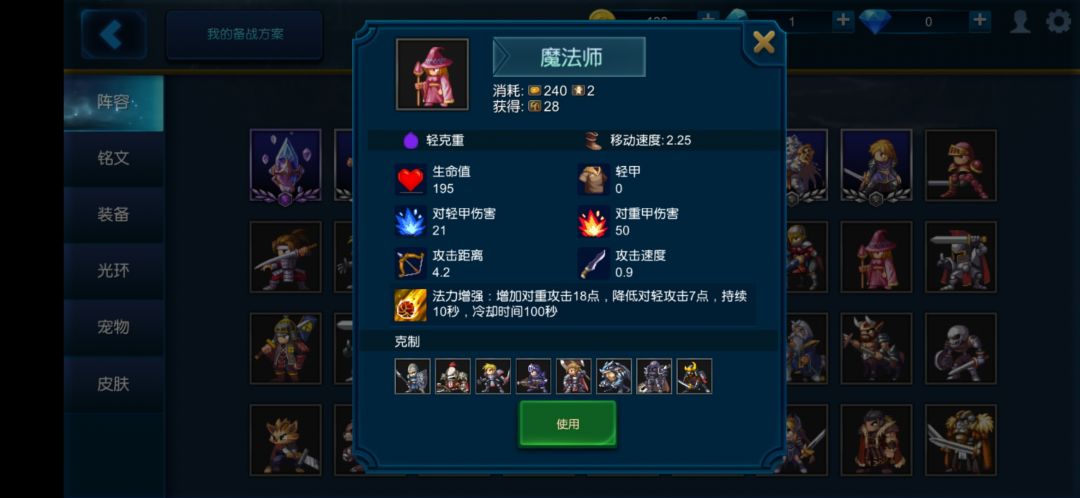Open the 皮肤 tab
Image resolution: width=1080 pixels, height=498 pixels.
(x=114, y=384)
